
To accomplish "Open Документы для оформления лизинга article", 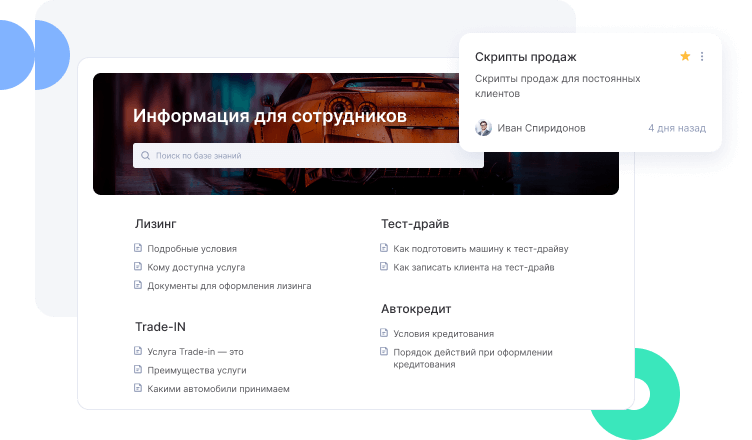I will tap(229, 286).
